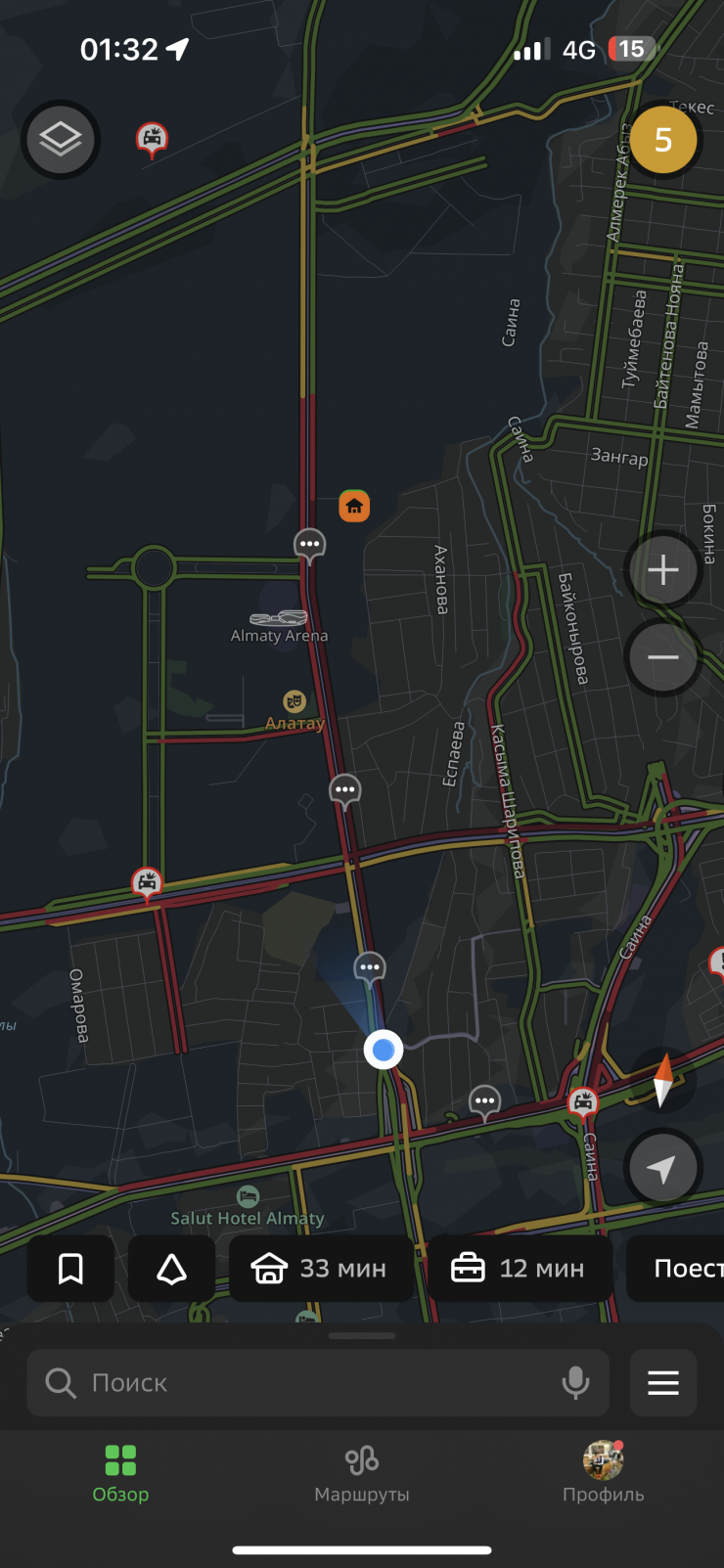Viewport: 724px width, 1568px height.
Task: Open the Профиль tab
Action: tap(604, 1473)
